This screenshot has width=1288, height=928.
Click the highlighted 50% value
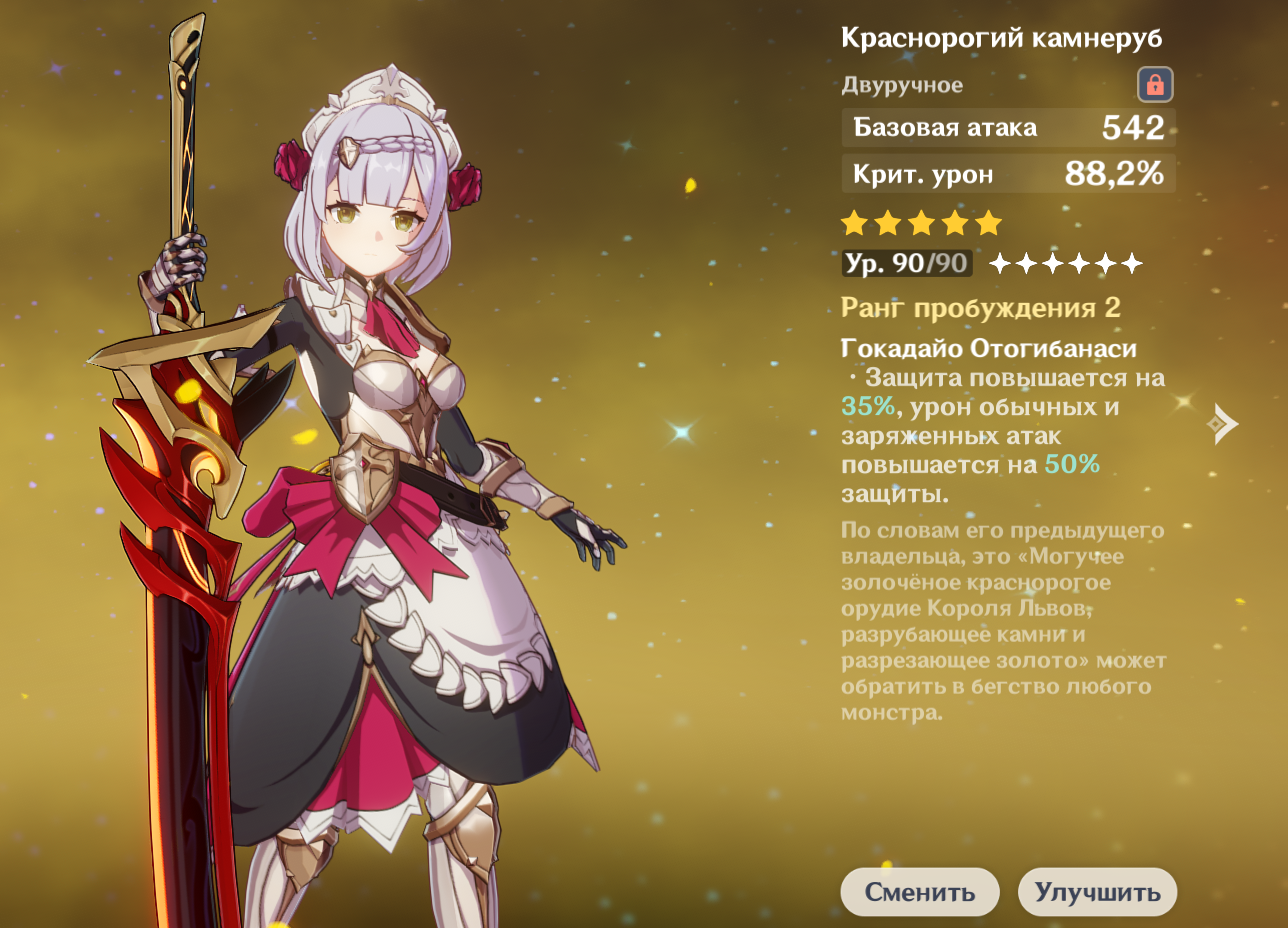pyautogui.click(x=1072, y=465)
